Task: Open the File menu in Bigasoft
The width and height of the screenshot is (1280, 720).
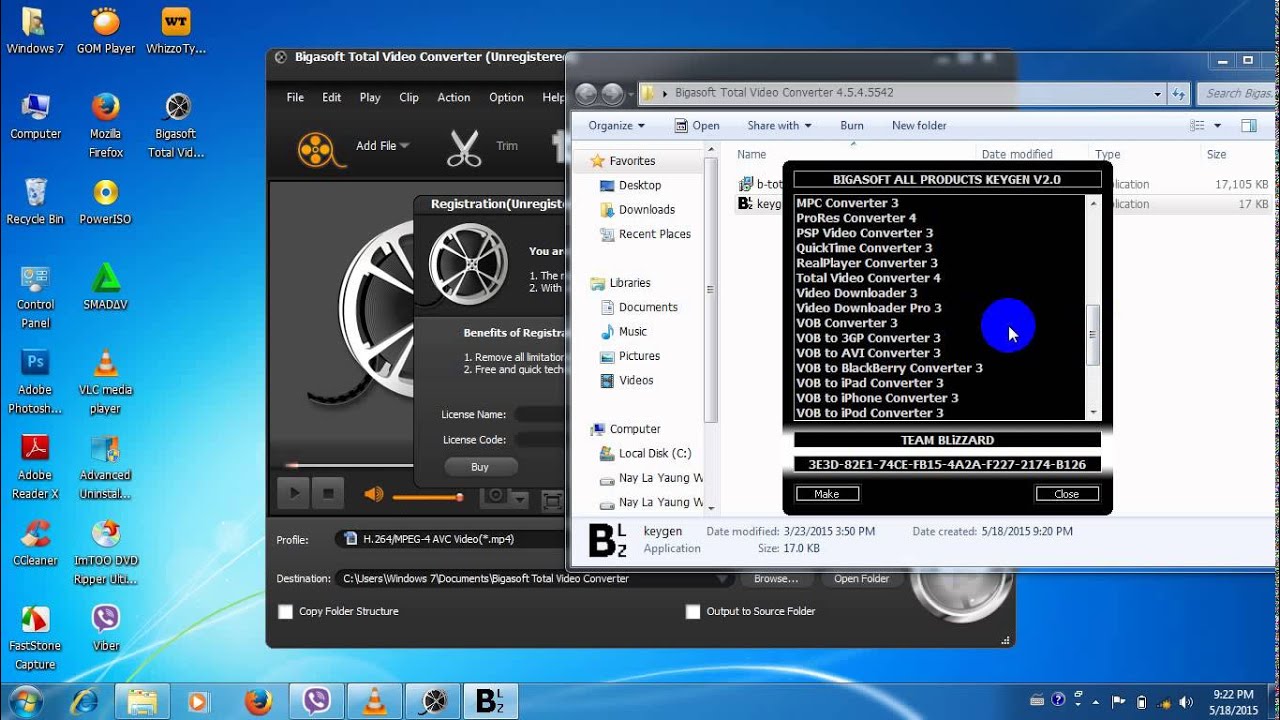Action: tap(295, 97)
